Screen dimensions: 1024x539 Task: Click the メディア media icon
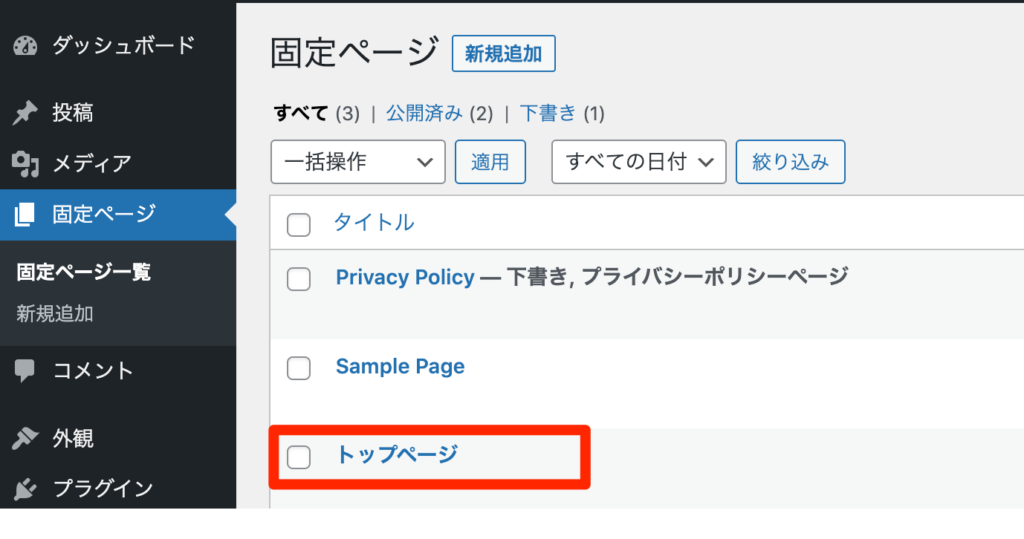click(x=25, y=163)
